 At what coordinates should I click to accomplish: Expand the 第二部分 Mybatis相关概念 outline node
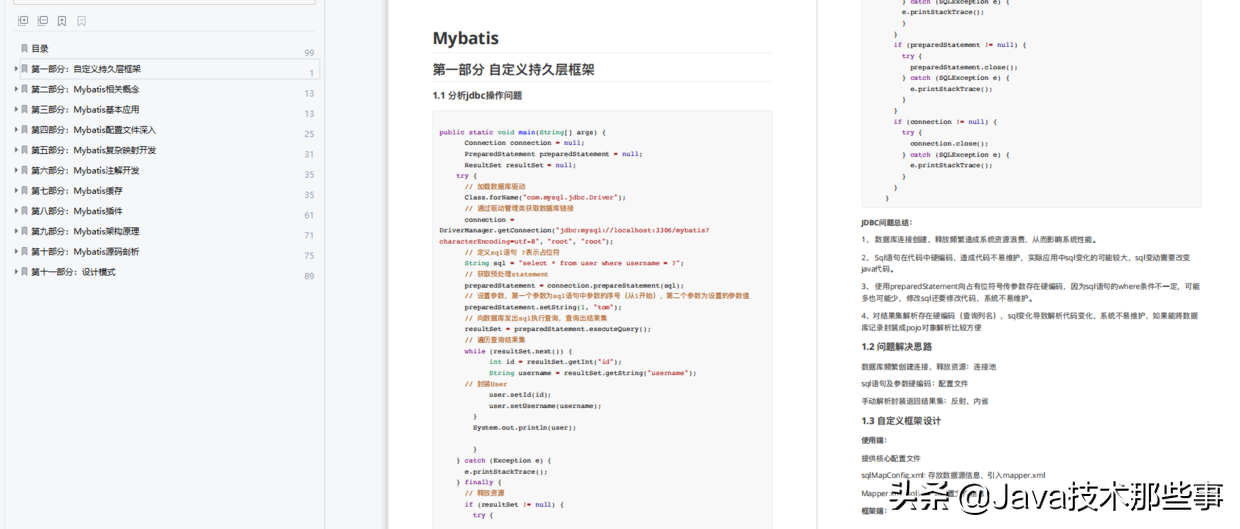point(16,89)
